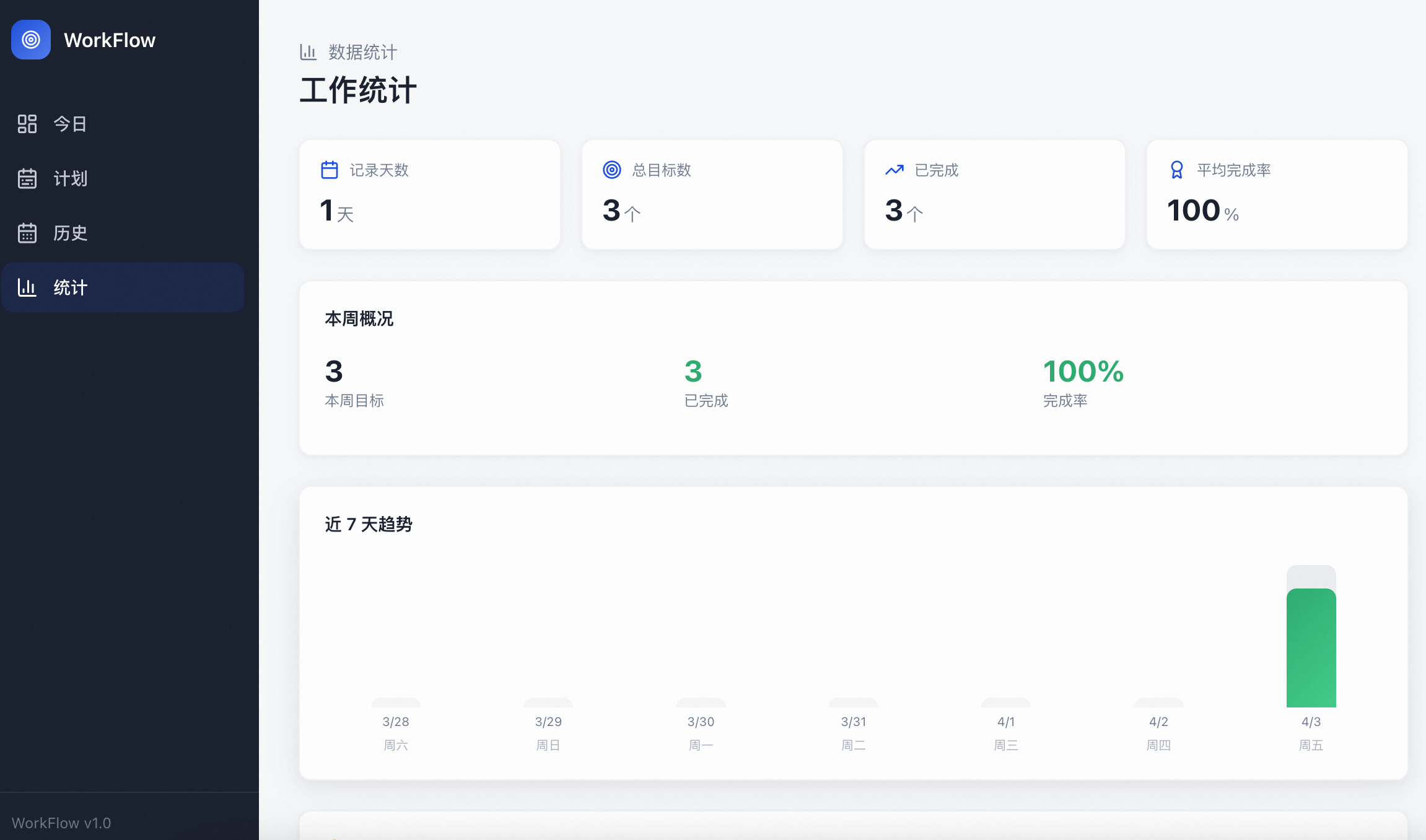Select the 统计 menu item
Screen dimensions: 1426x840
pos(70,287)
